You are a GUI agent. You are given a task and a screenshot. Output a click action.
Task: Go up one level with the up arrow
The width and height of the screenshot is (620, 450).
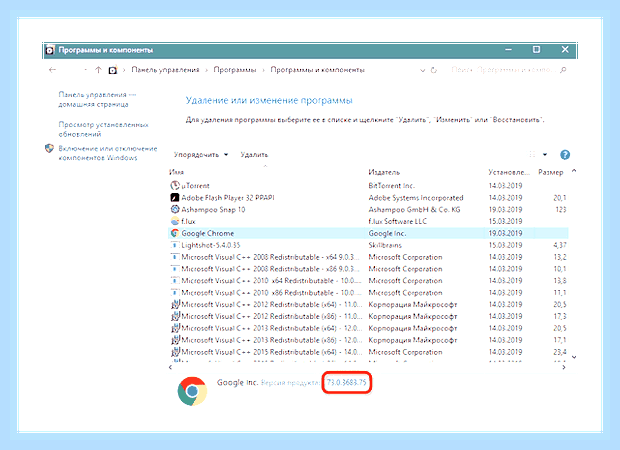click(98, 70)
